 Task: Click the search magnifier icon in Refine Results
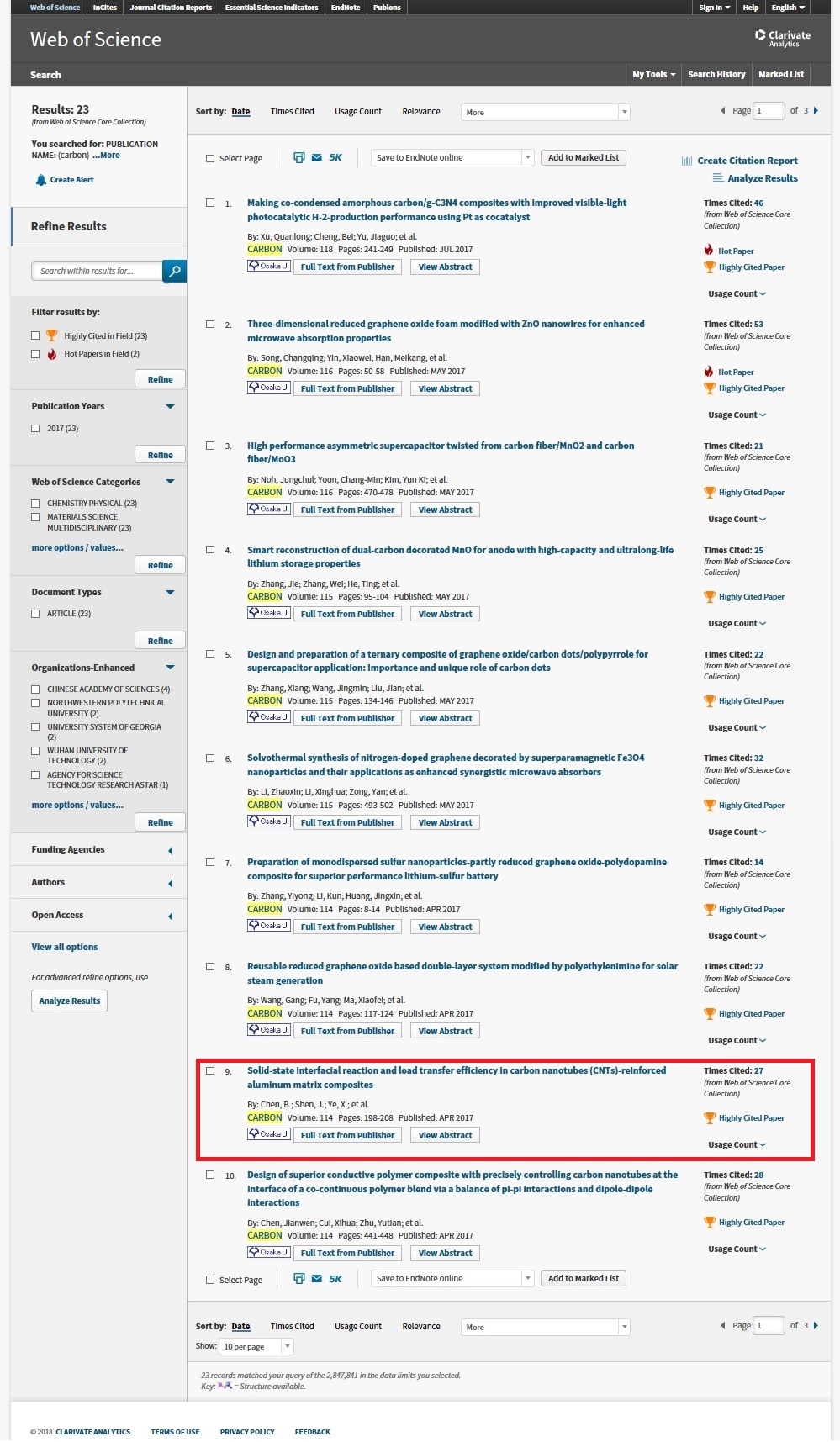point(174,271)
